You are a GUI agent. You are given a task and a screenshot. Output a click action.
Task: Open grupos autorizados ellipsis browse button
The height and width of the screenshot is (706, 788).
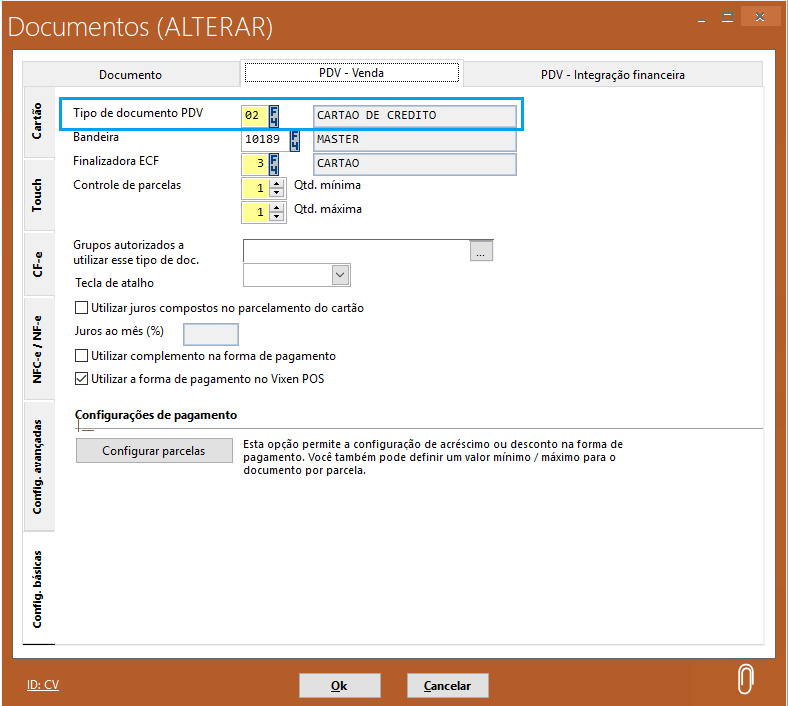tap(481, 251)
